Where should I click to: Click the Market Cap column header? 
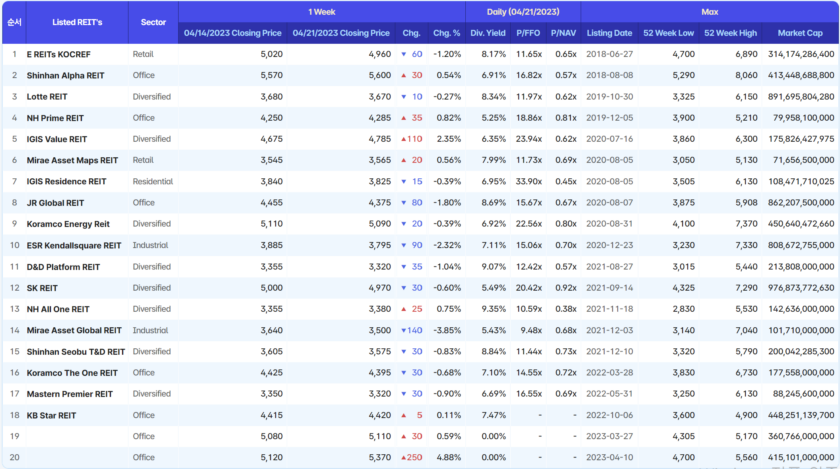(x=800, y=33)
